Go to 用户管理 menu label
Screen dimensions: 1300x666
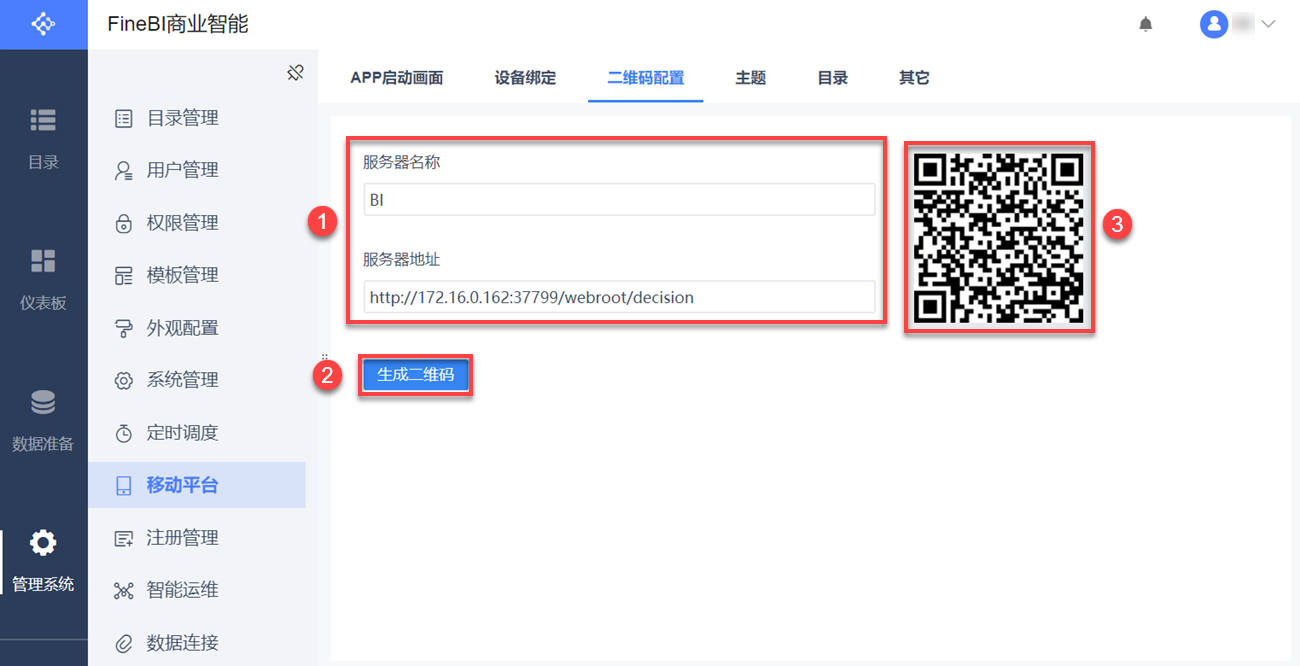coord(183,170)
